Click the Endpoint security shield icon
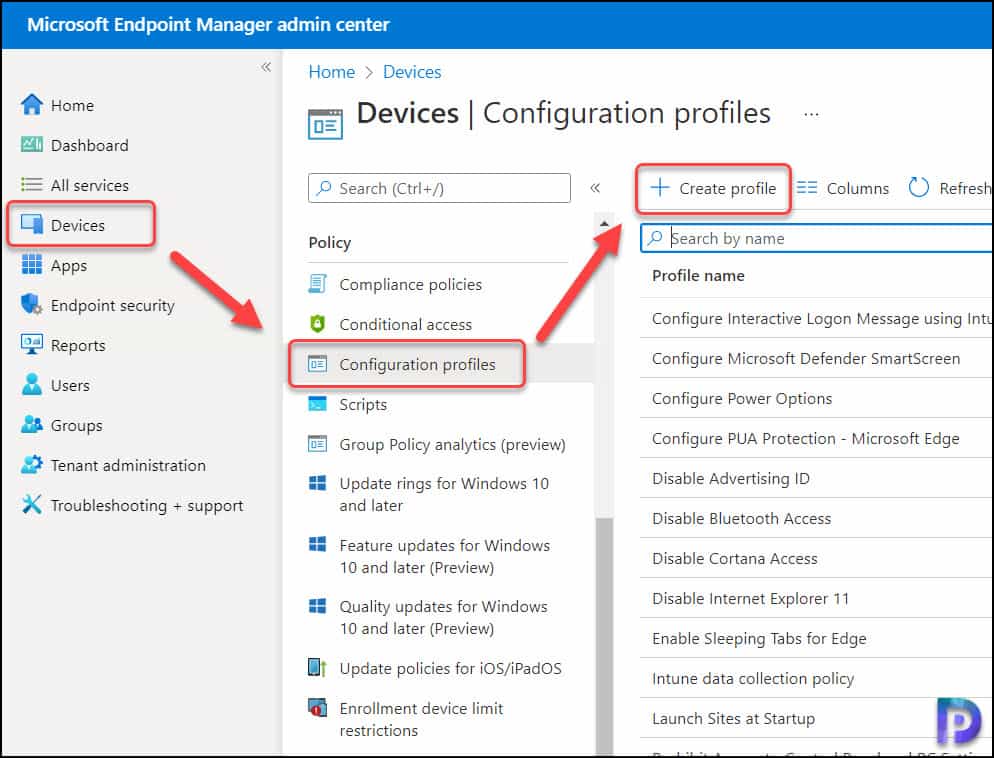The width and height of the screenshot is (994, 758). [32, 305]
